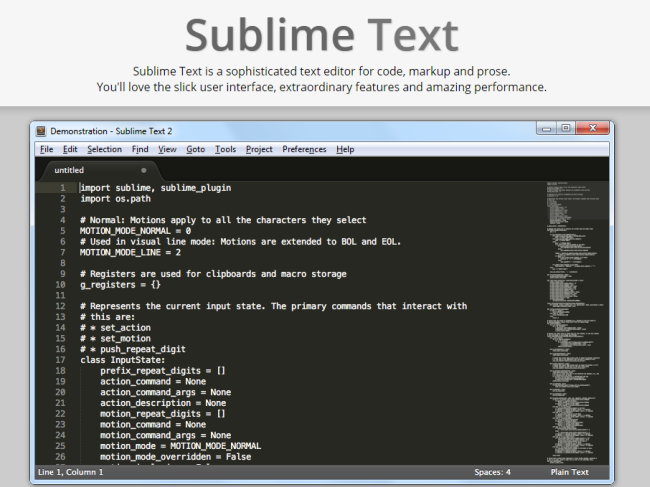Screen dimensions: 650x487
Task: Open the Edit menu
Action: tap(70, 149)
